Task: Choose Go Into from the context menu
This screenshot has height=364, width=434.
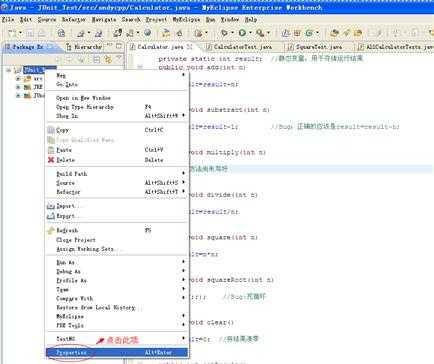Action: click(117, 84)
